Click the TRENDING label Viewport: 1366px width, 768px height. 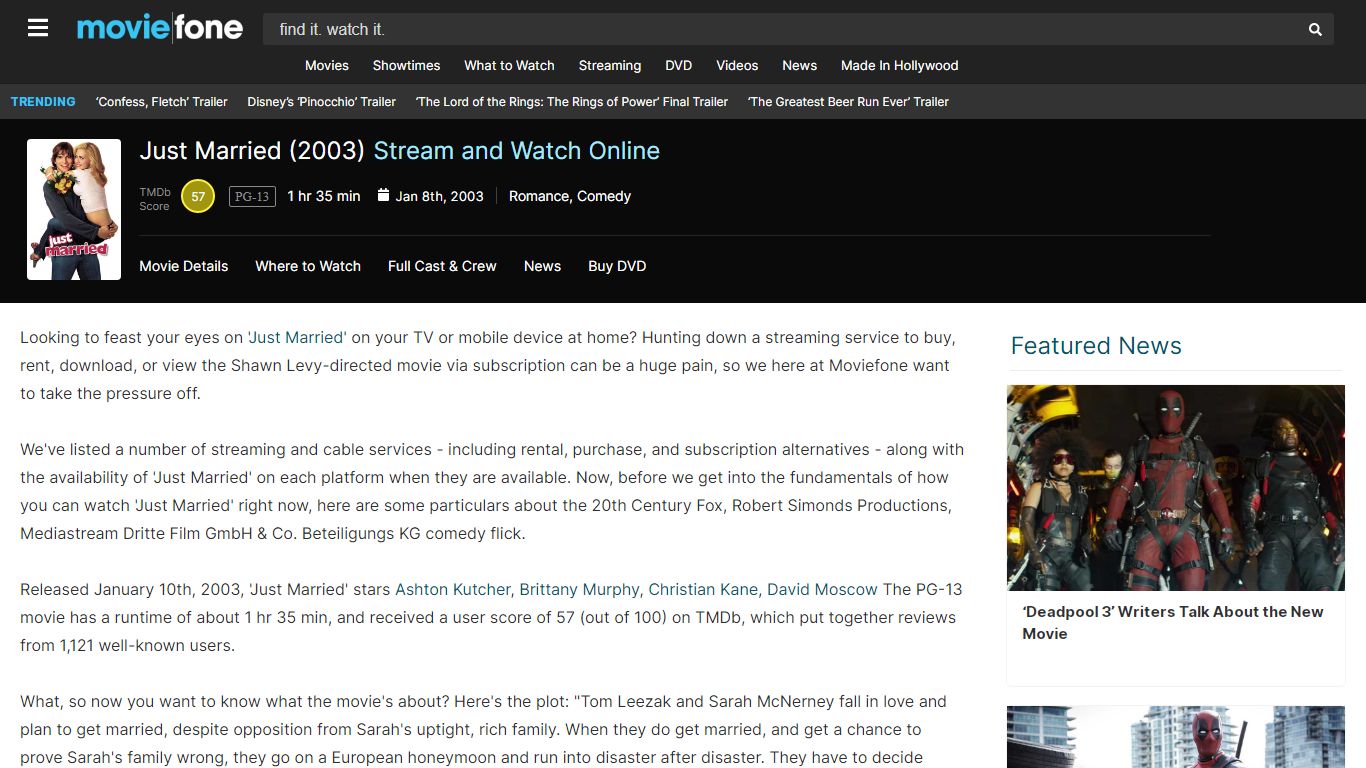click(x=43, y=101)
